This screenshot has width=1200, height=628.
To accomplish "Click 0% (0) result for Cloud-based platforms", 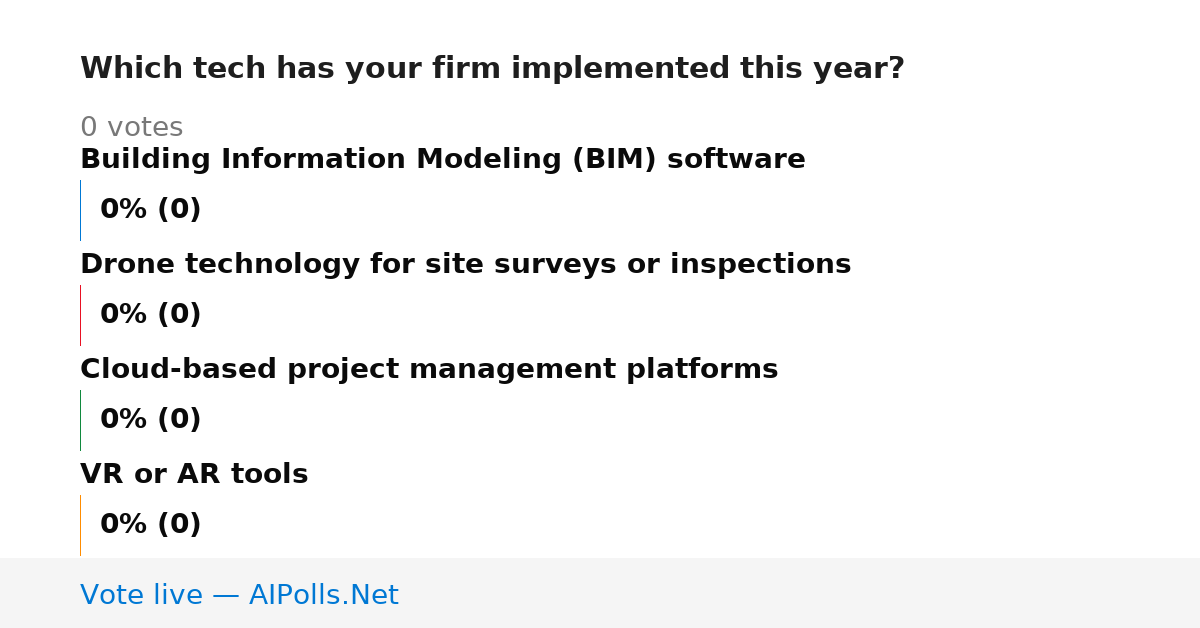I will click(151, 420).
